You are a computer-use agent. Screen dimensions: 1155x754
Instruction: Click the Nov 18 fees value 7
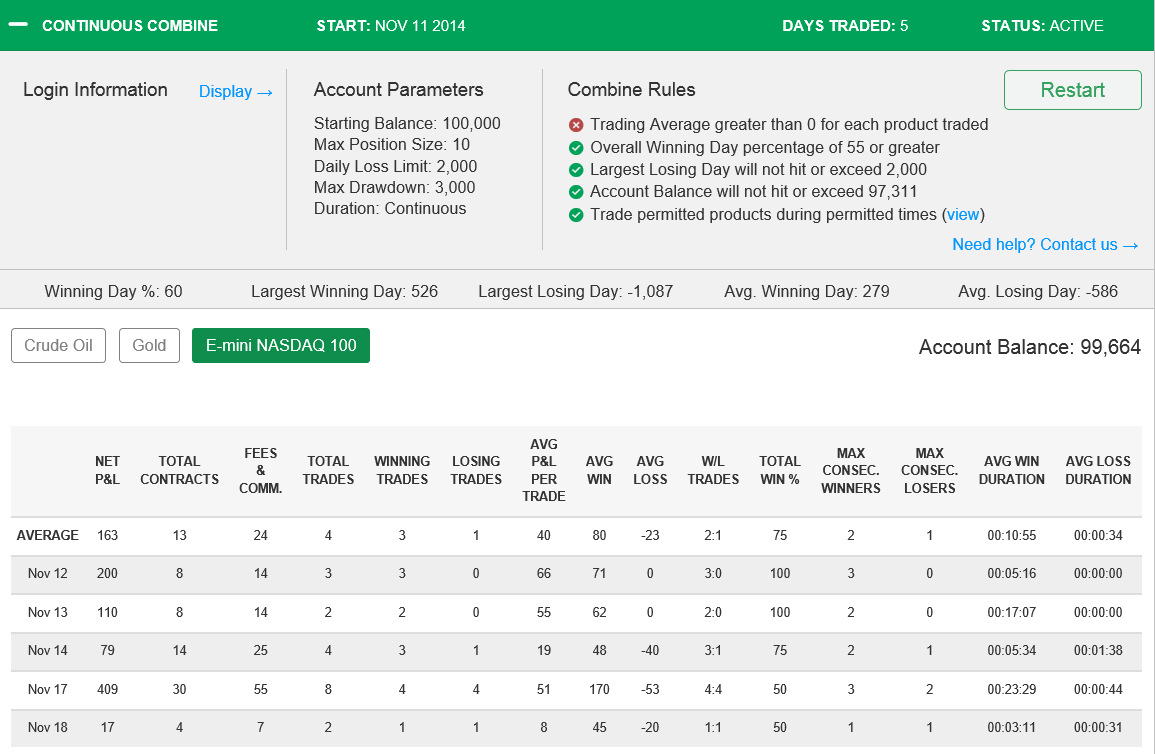click(261, 727)
